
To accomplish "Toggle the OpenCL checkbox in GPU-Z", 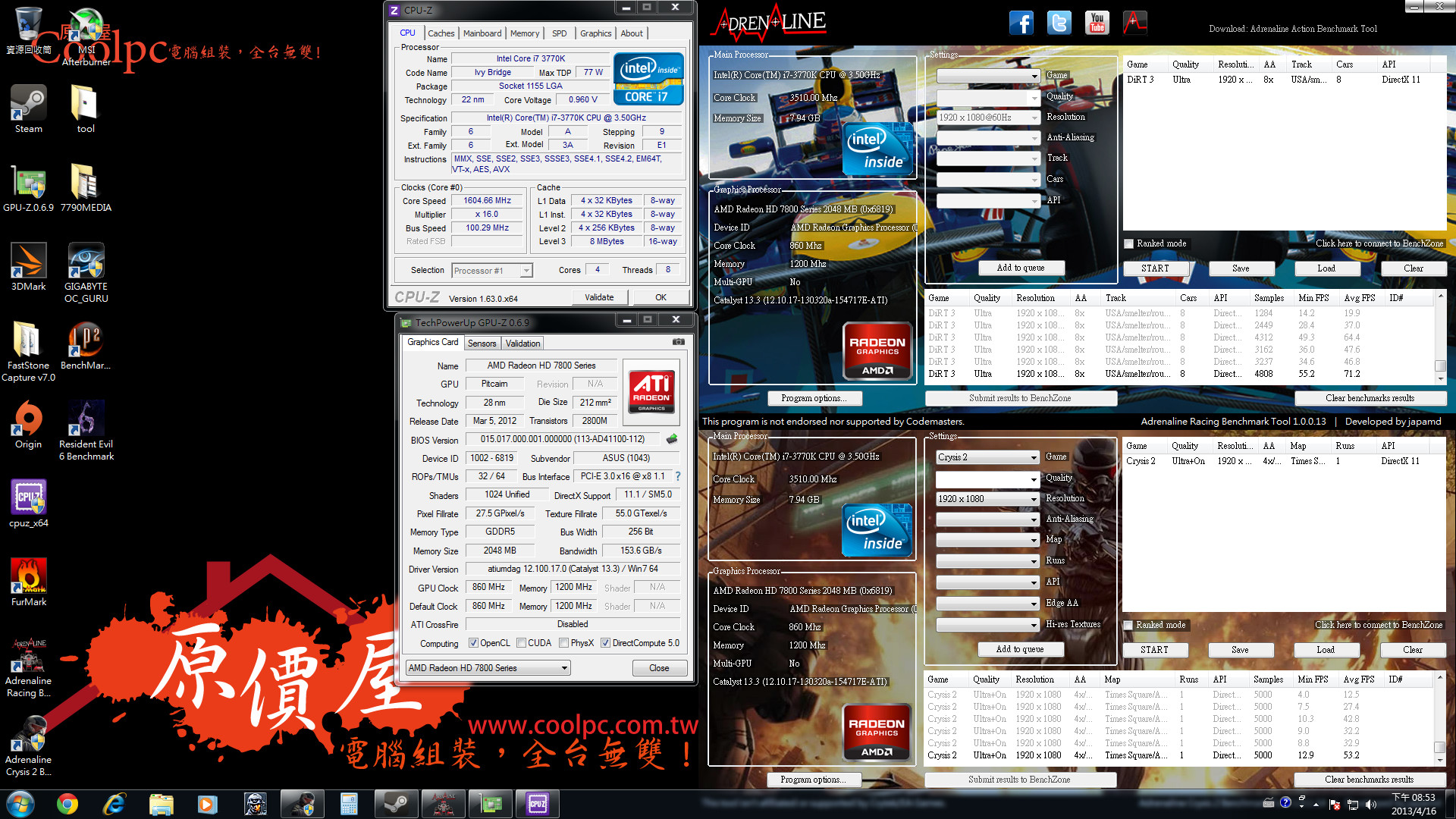I will tap(473, 643).
